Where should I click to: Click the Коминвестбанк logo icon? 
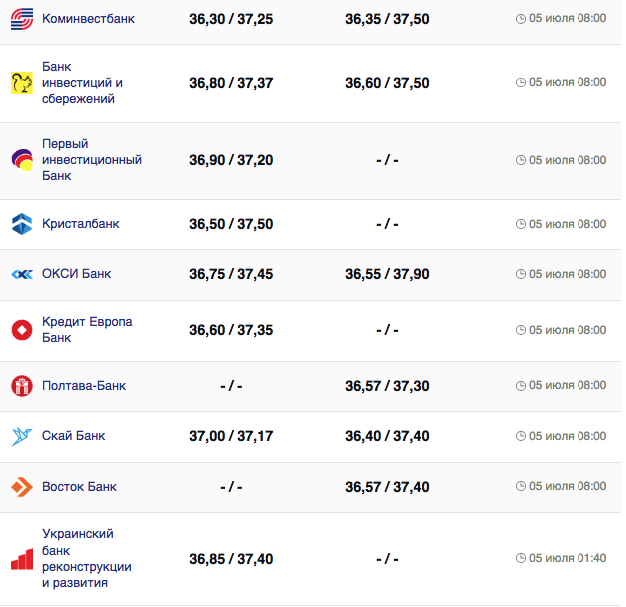[22, 19]
